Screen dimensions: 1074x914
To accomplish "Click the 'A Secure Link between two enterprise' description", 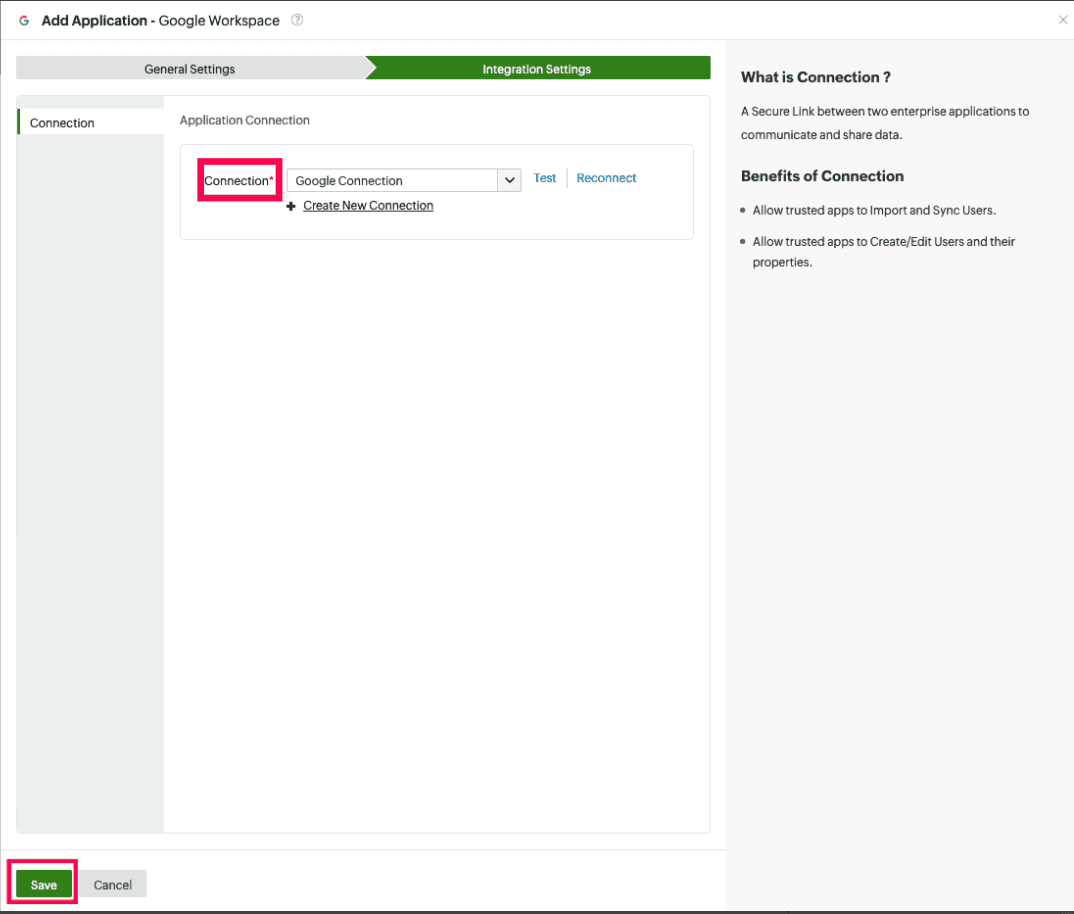I will point(885,123).
